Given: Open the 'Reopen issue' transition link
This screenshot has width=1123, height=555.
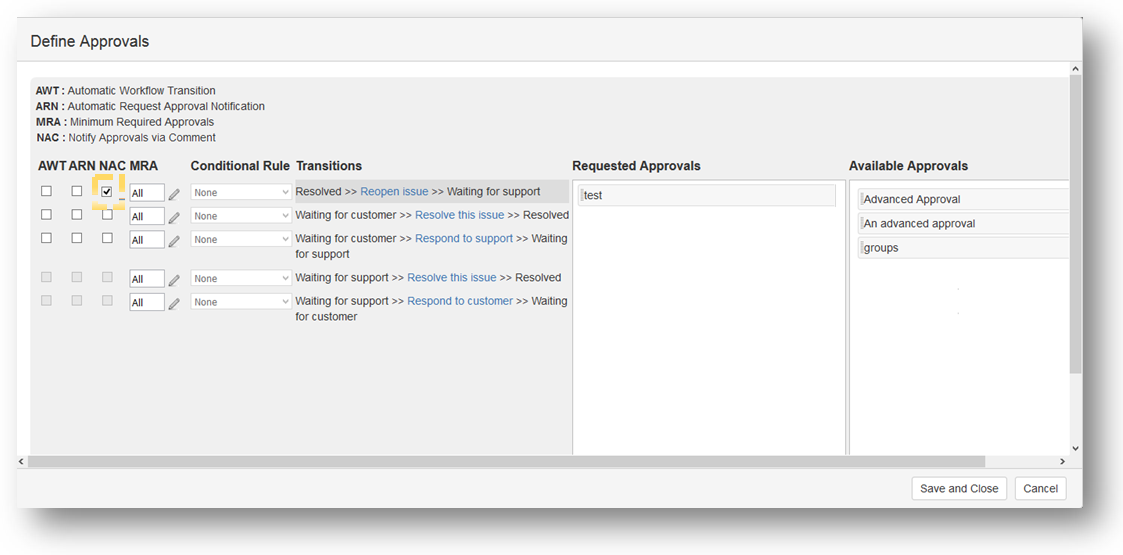Looking at the screenshot, I should (394, 192).
